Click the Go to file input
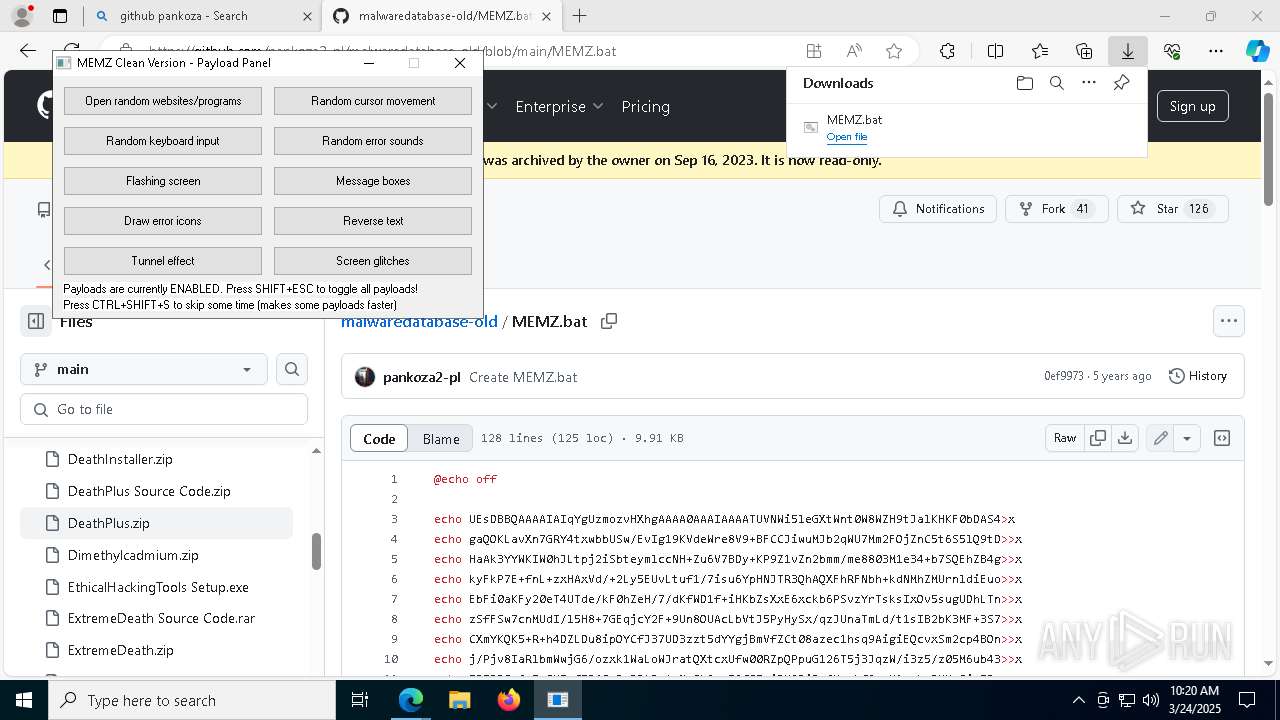Viewport: 1280px width, 720px height. point(164,409)
